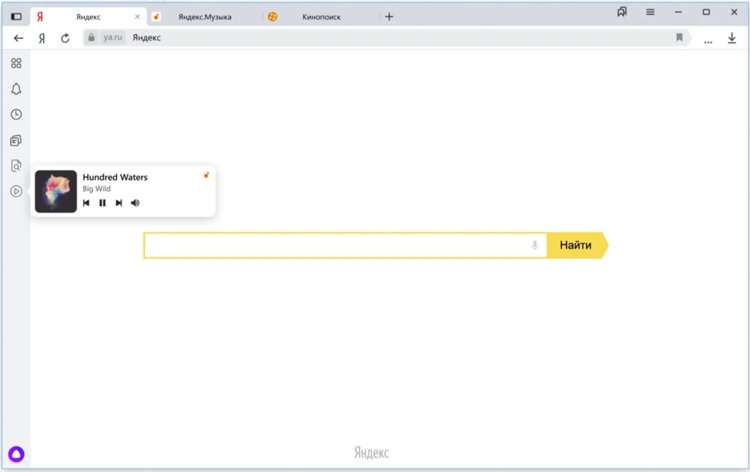Open page search icon in sidebar
The height and width of the screenshot is (472, 750).
pyautogui.click(x=16, y=166)
